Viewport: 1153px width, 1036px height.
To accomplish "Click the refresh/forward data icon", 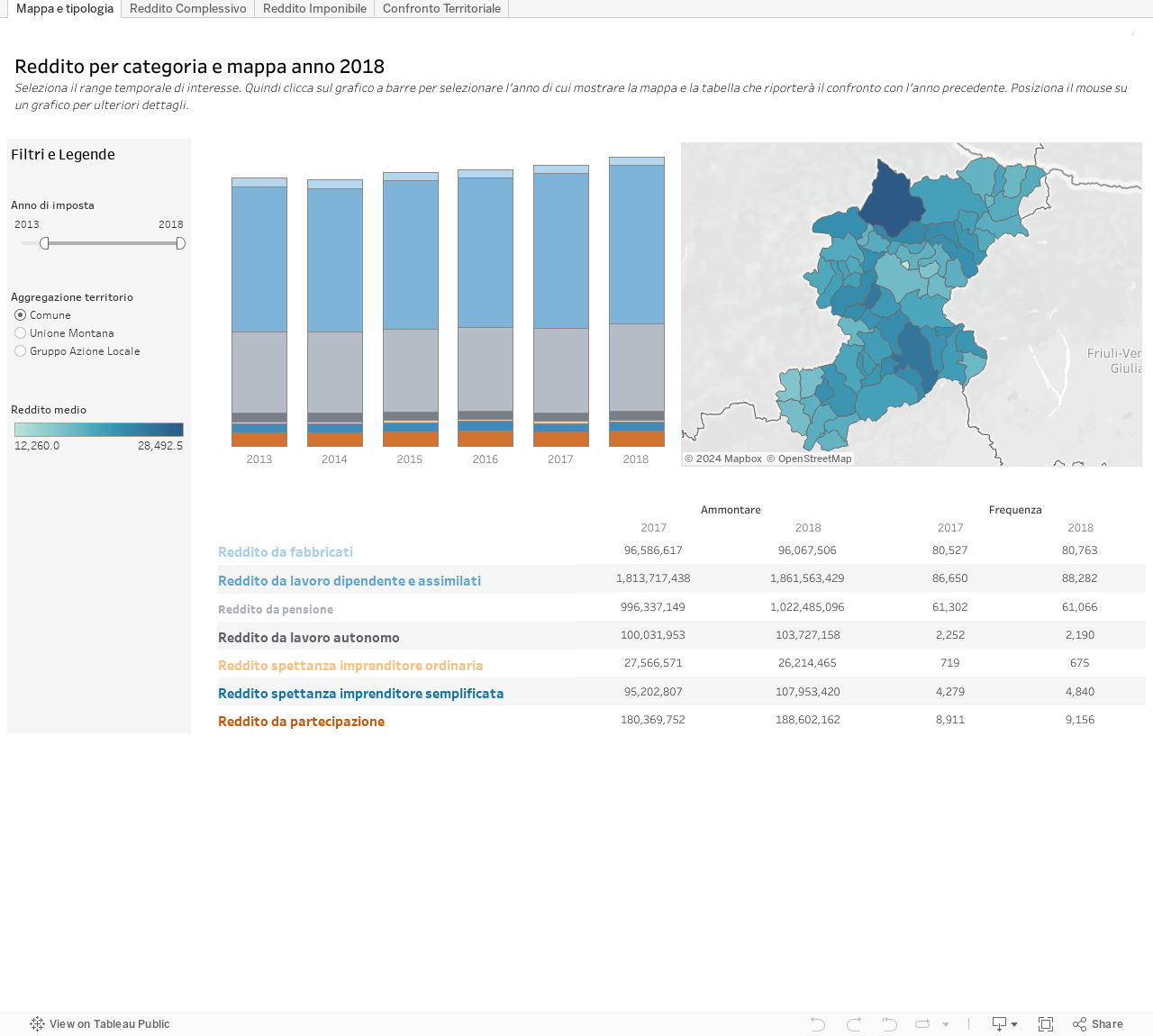I will 922,1024.
